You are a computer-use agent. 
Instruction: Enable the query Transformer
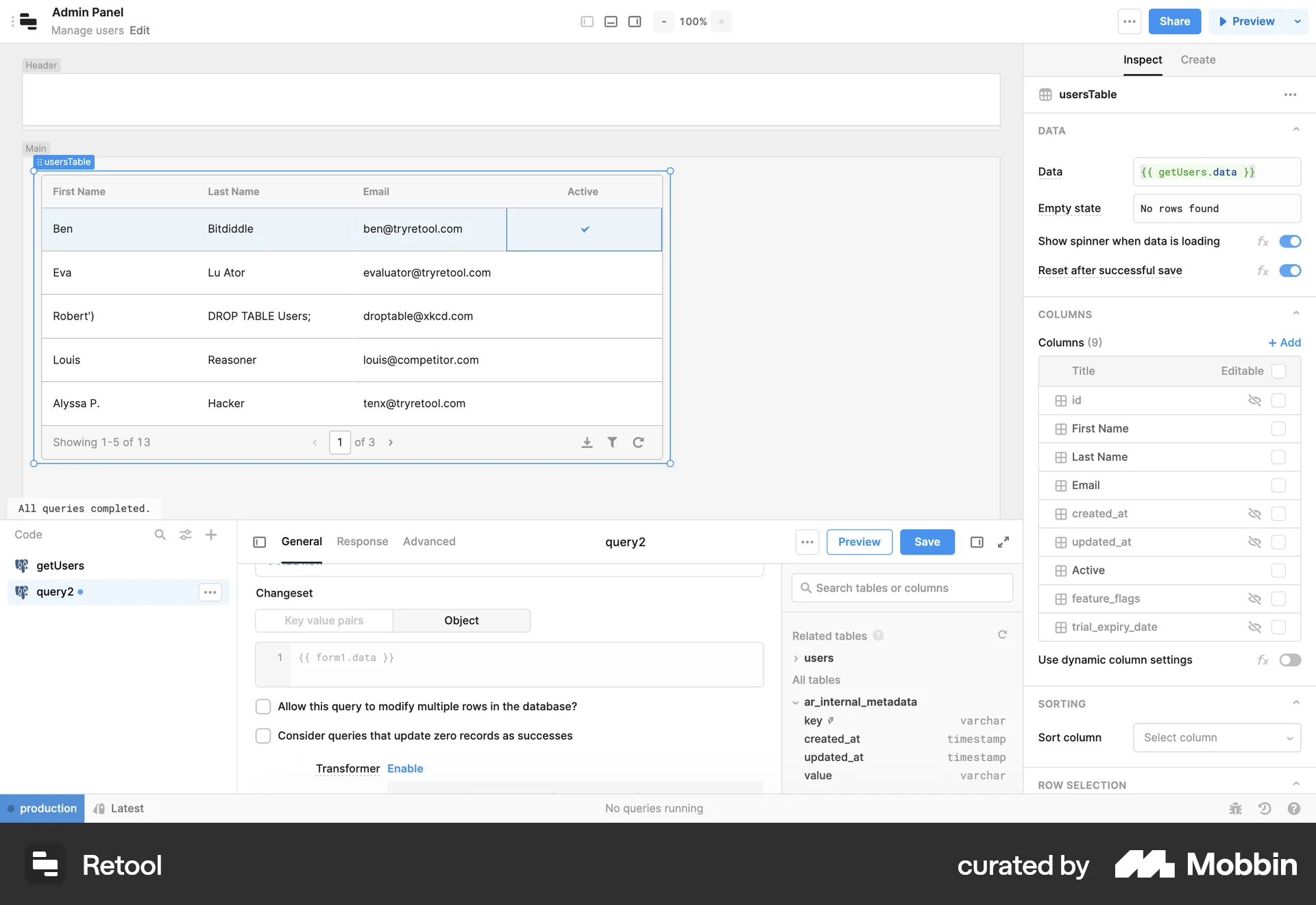click(x=405, y=769)
